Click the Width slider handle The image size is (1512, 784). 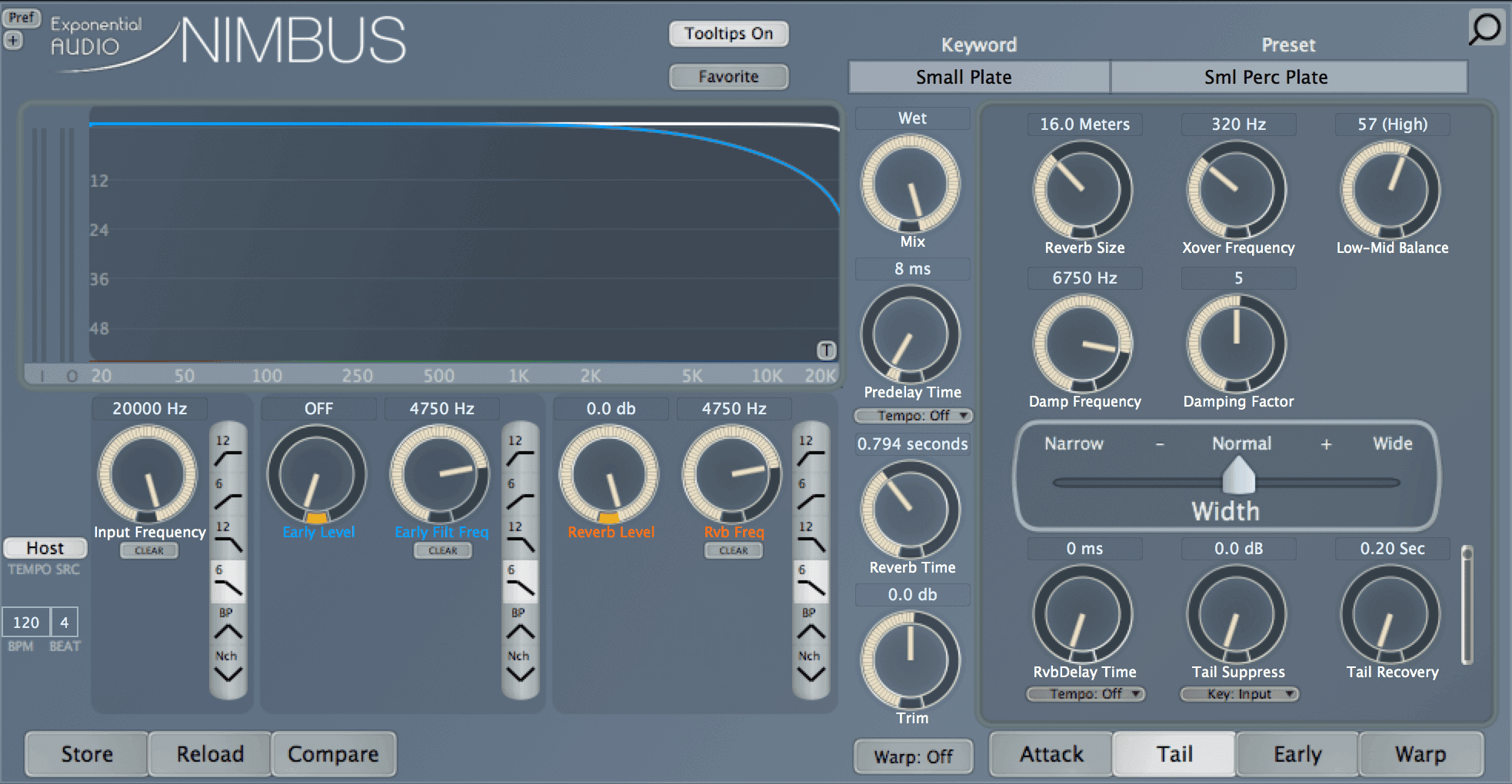[x=1238, y=477]
